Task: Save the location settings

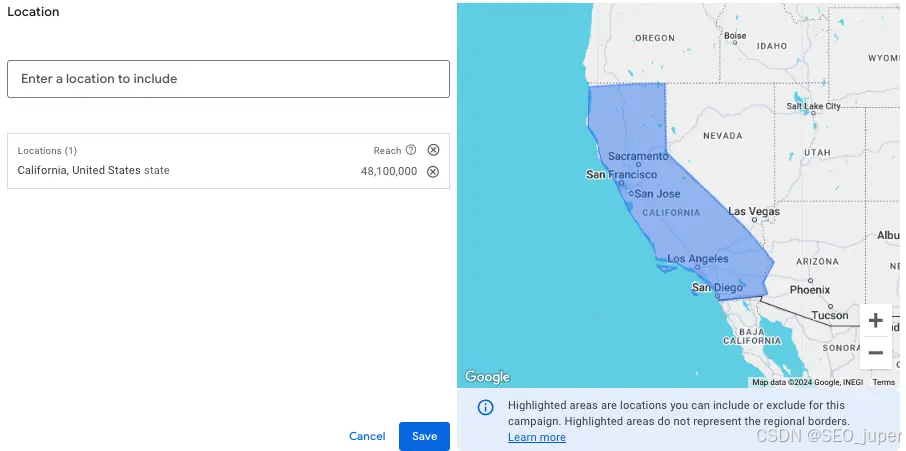Action: tap(424, 436)
